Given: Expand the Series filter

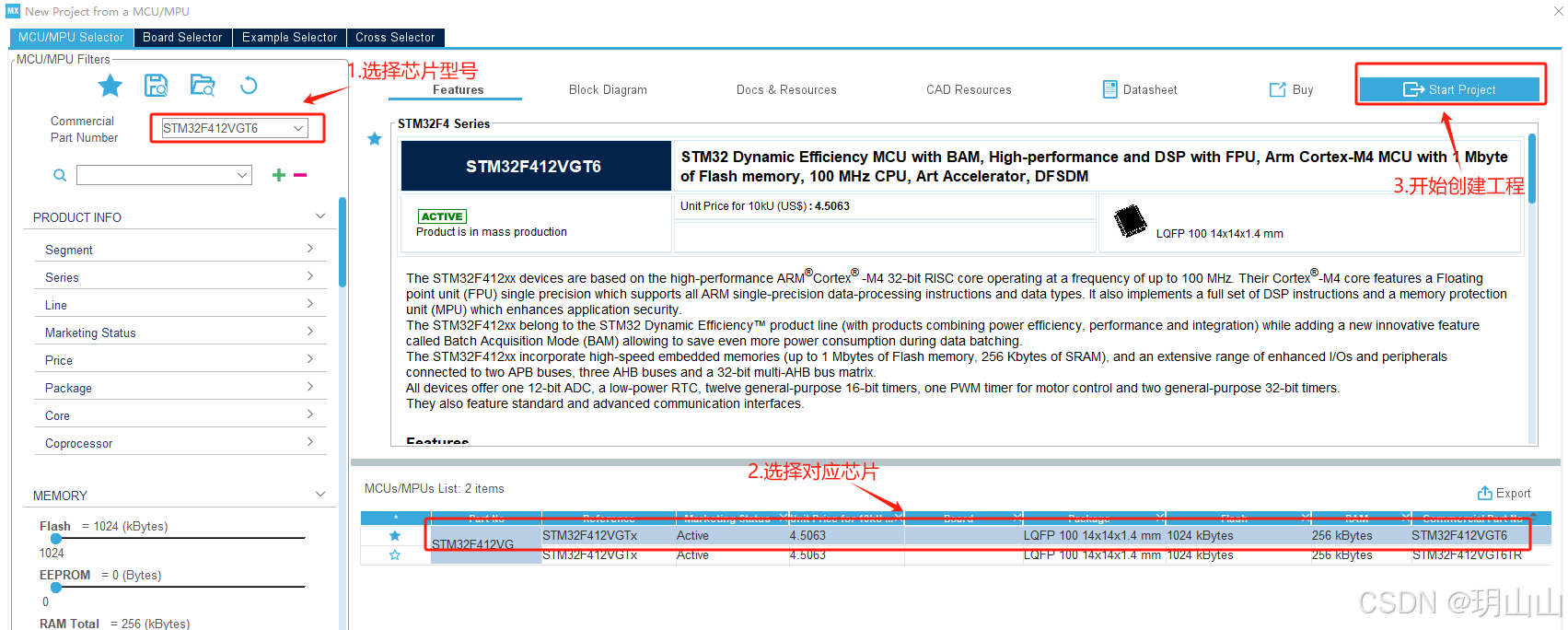Looking at the screenshot, I should (180, 277).
